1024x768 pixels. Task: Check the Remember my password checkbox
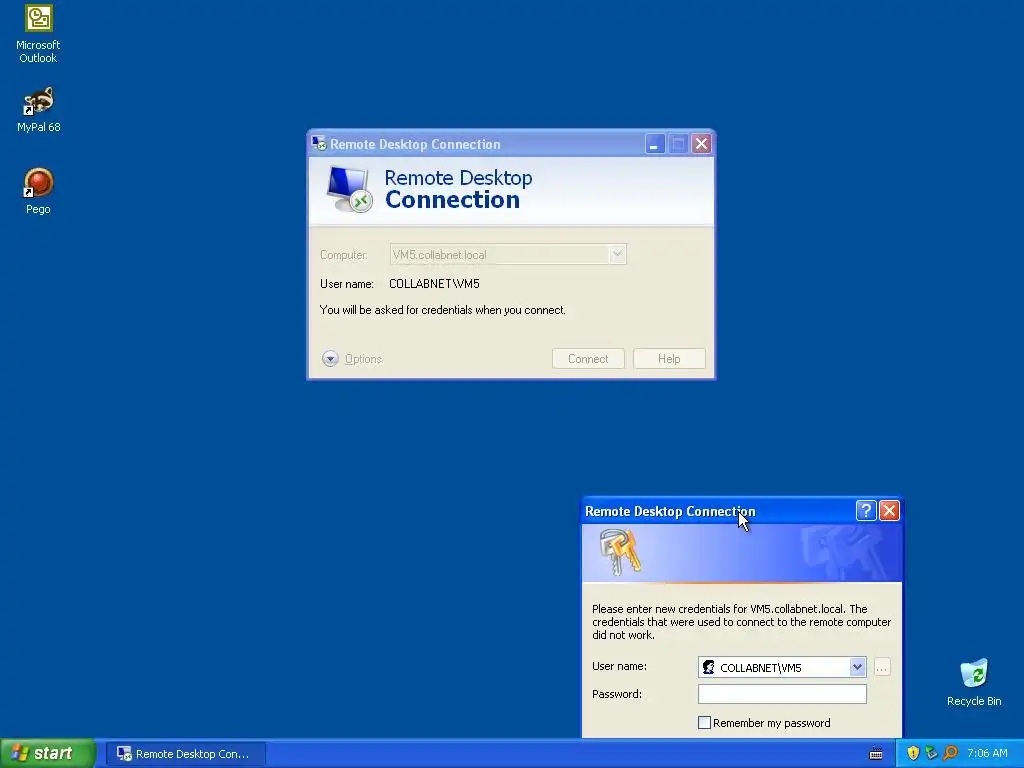(704, 722)
